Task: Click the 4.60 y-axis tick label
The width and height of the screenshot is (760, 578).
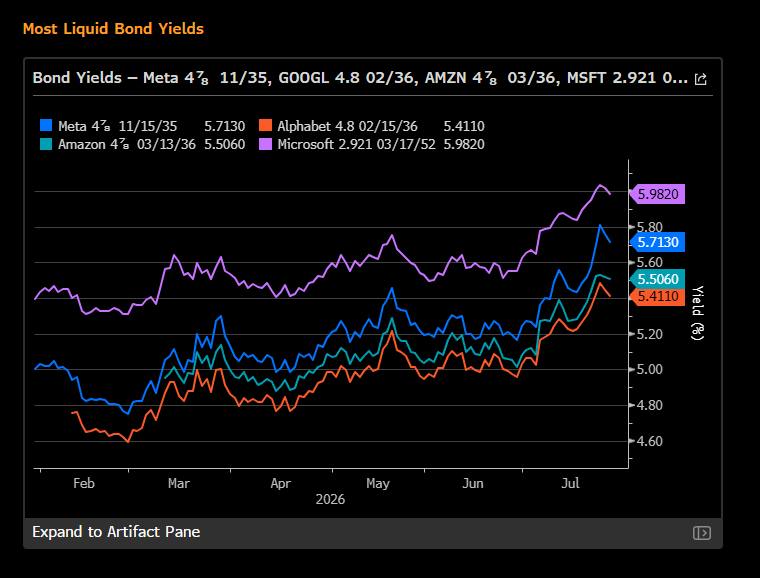Action: [649, 441]
